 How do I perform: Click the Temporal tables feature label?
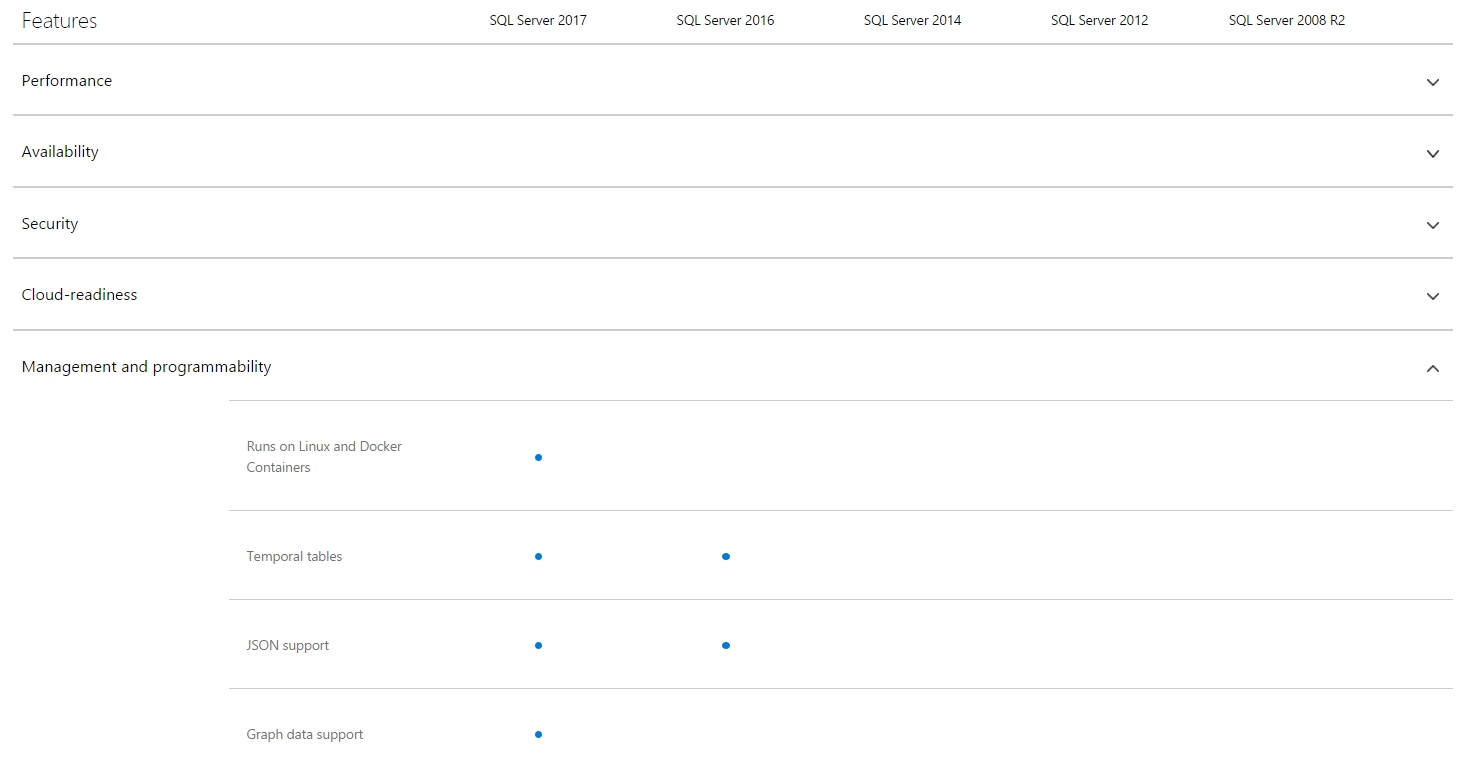[x=294, y=556]
